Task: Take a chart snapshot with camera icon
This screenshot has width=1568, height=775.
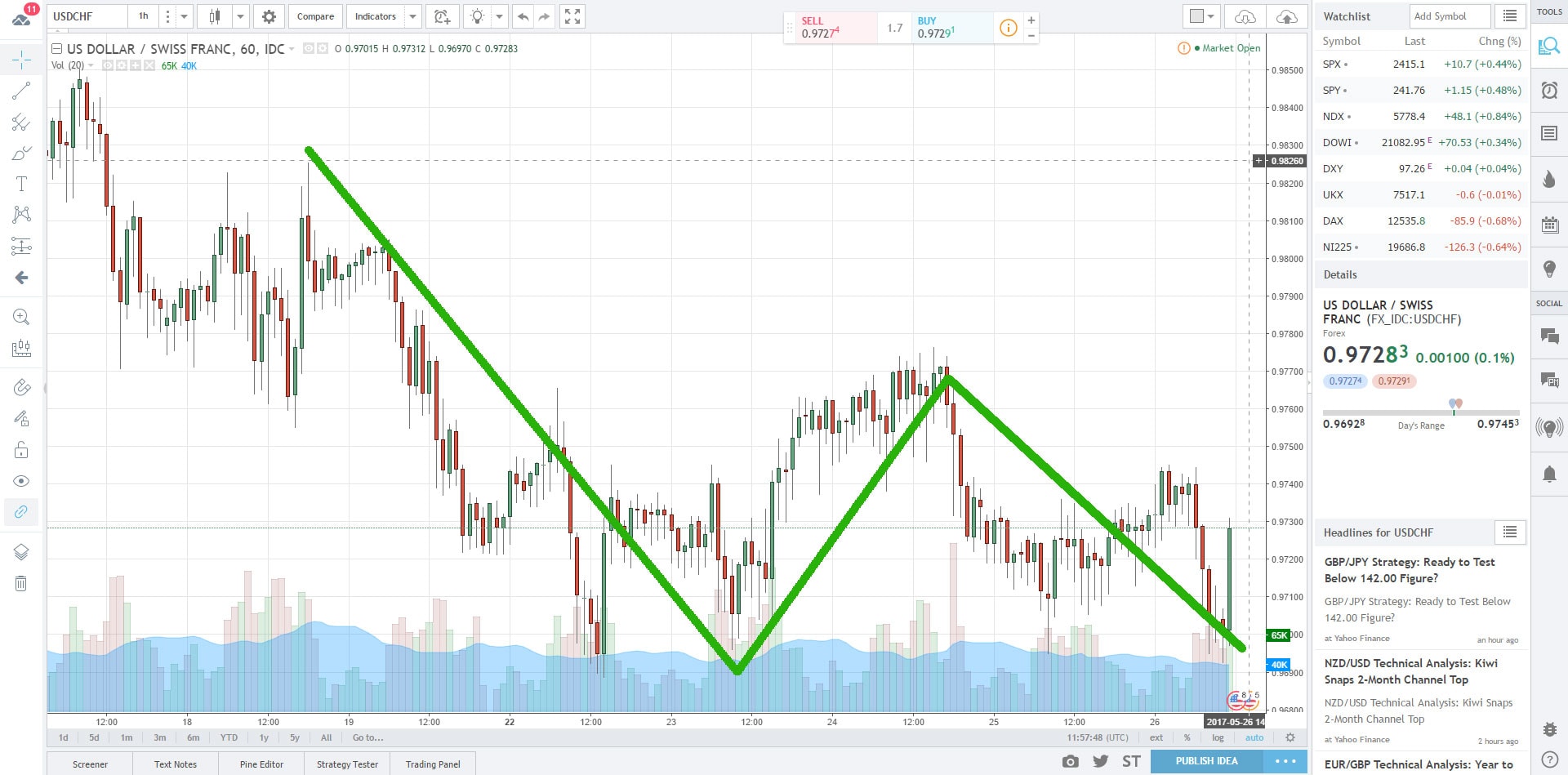Action: point(1070,761)
